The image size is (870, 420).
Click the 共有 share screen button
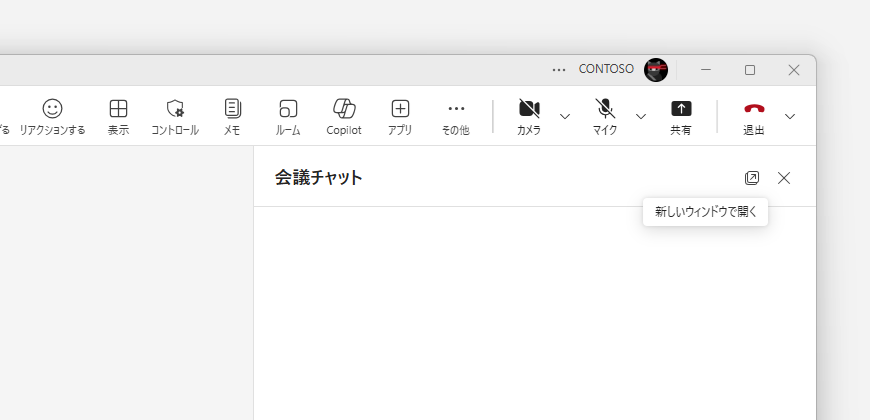(681, 116)
